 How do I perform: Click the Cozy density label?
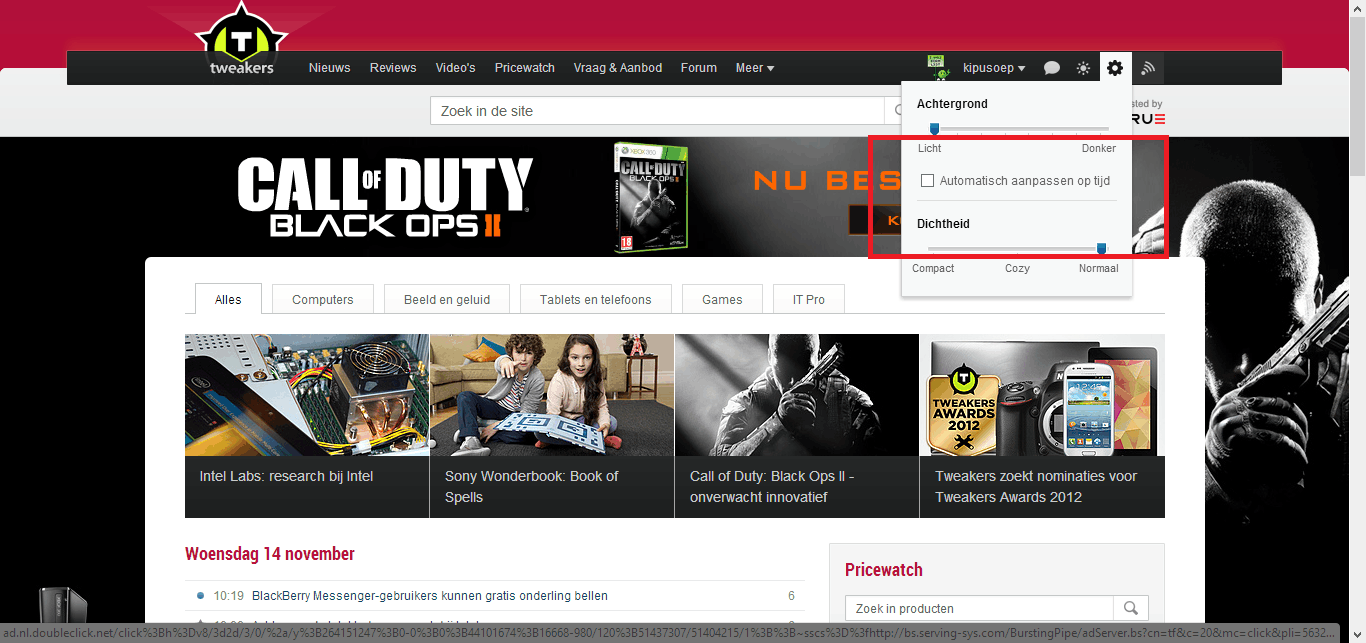pyautogui.click(x=1017, y=268)
